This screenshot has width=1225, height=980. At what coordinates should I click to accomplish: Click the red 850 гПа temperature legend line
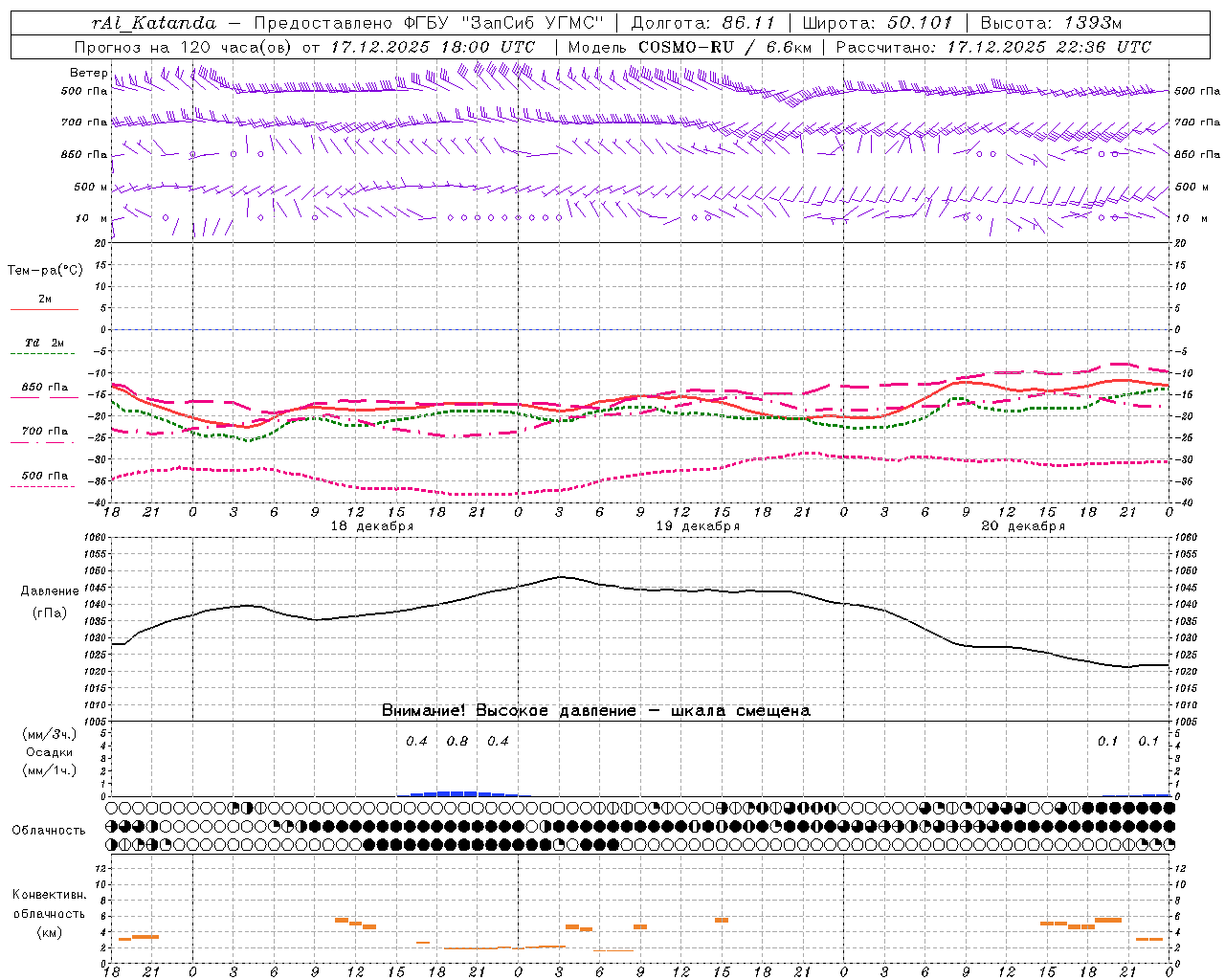pos(44,397)
